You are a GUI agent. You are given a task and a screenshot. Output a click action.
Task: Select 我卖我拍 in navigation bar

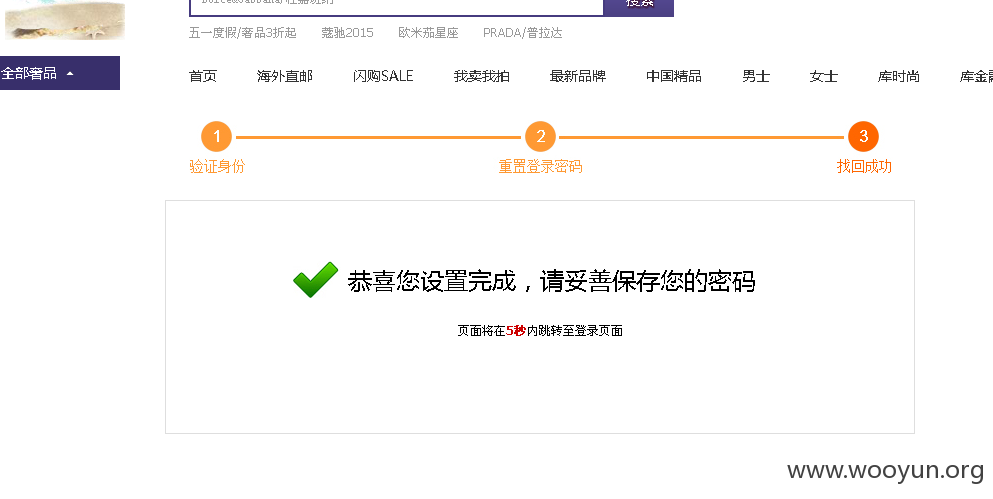coord(481,76)
